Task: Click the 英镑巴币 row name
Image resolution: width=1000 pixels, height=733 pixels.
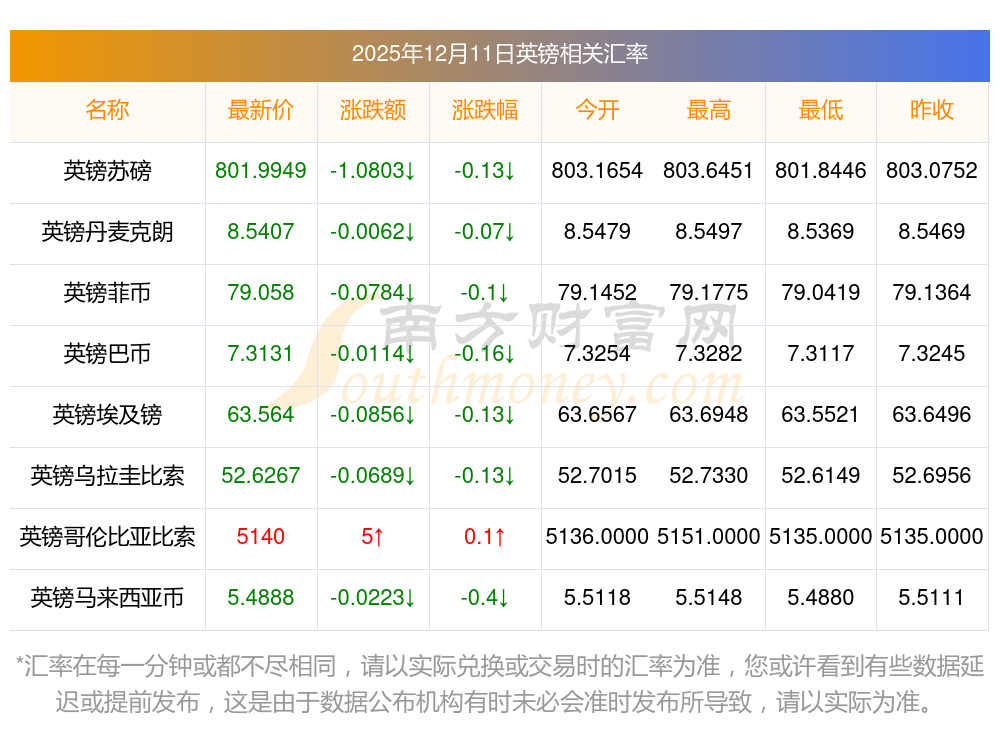Action: pyautogui.click(x=107, y=353)
